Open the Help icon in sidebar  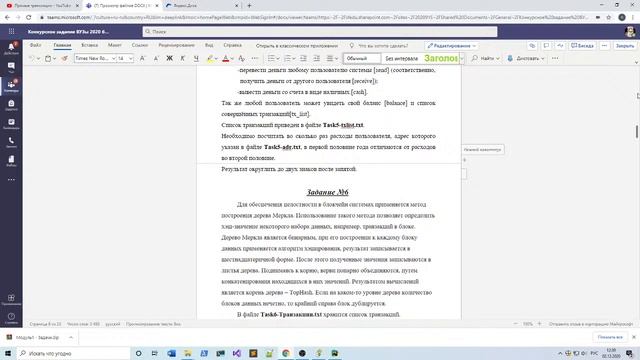pyautogui.click(x=11, y=318)
